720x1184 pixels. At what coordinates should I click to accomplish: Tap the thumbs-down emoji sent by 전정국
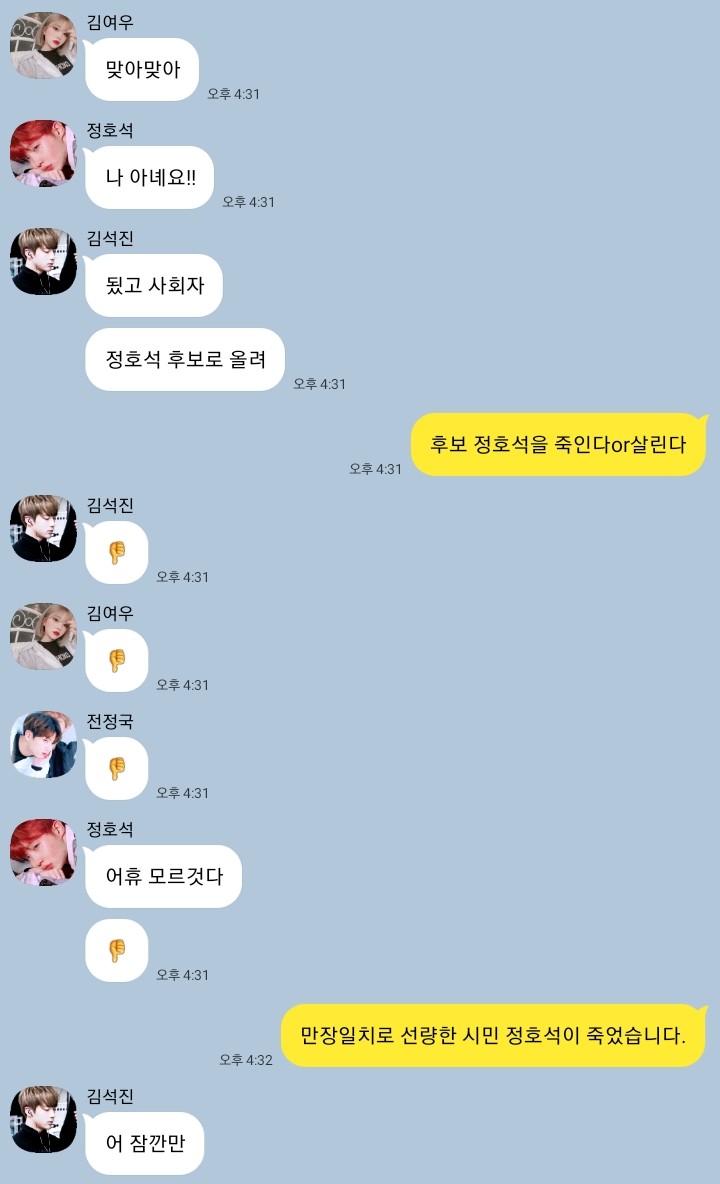(116, 769)
